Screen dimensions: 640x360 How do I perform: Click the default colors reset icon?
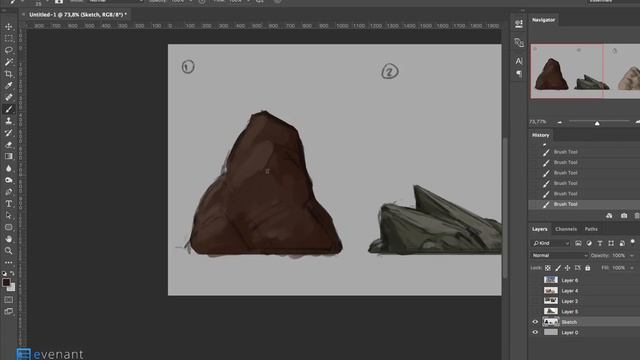click(4, 273)
